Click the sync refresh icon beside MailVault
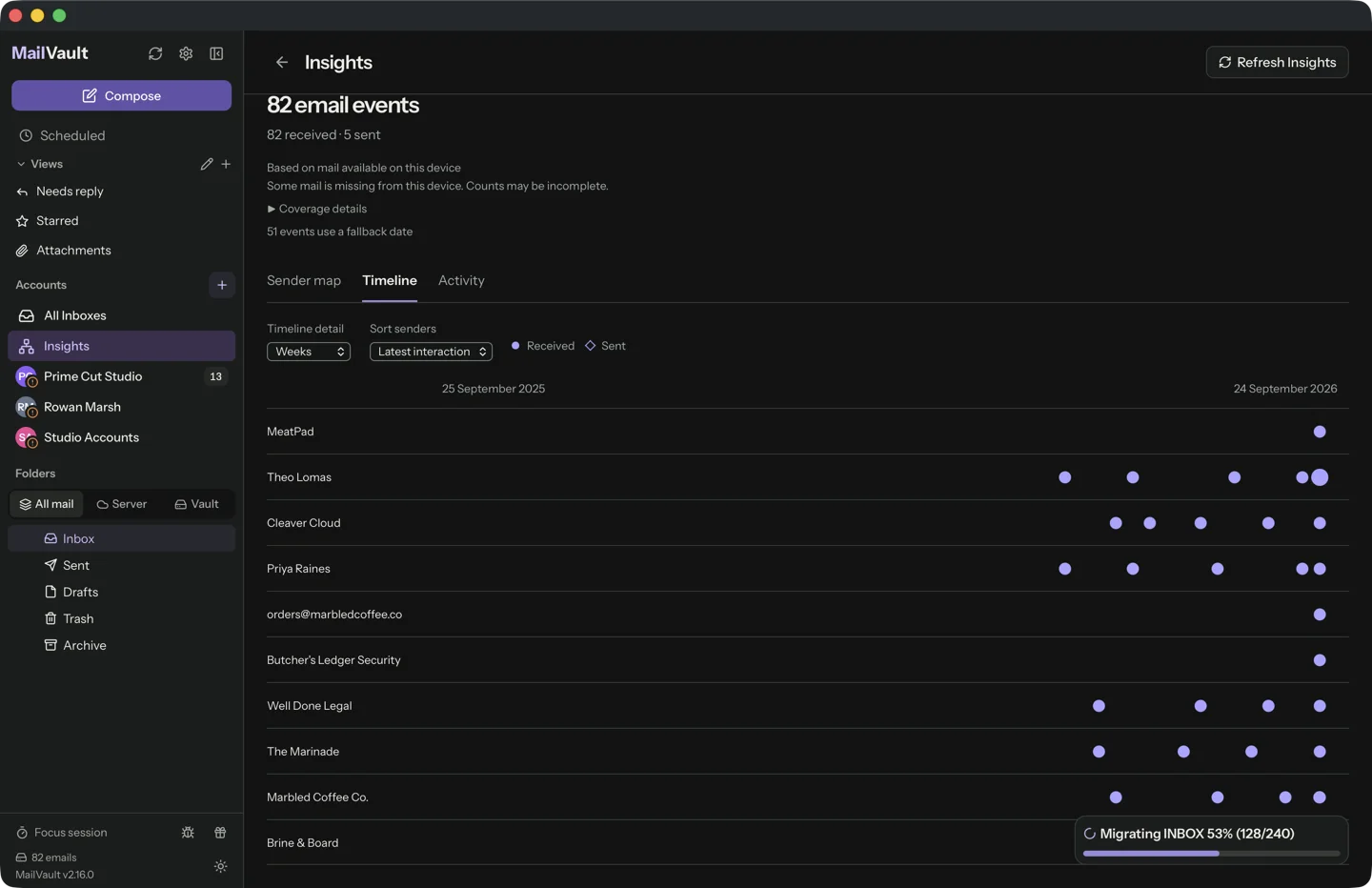Image resolution: width=1372 pixels, height=888 pixels. (x=155, y=53)
